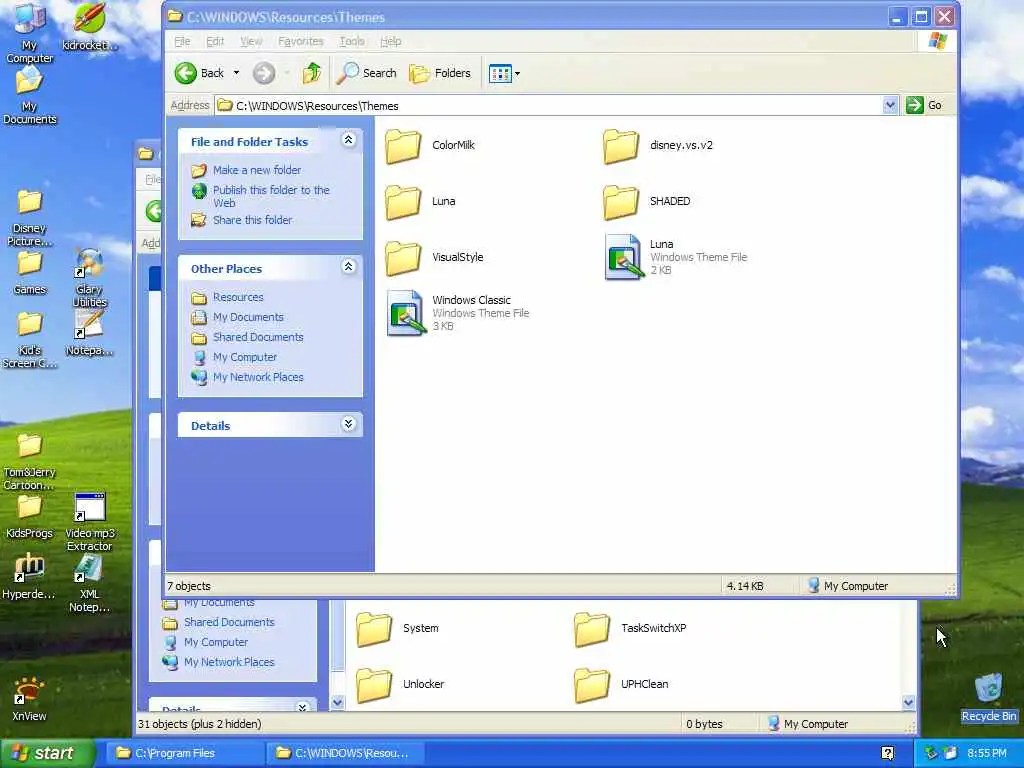
Task: Select Notepad desktop shortcut
Action: click(x=89, y=333)
